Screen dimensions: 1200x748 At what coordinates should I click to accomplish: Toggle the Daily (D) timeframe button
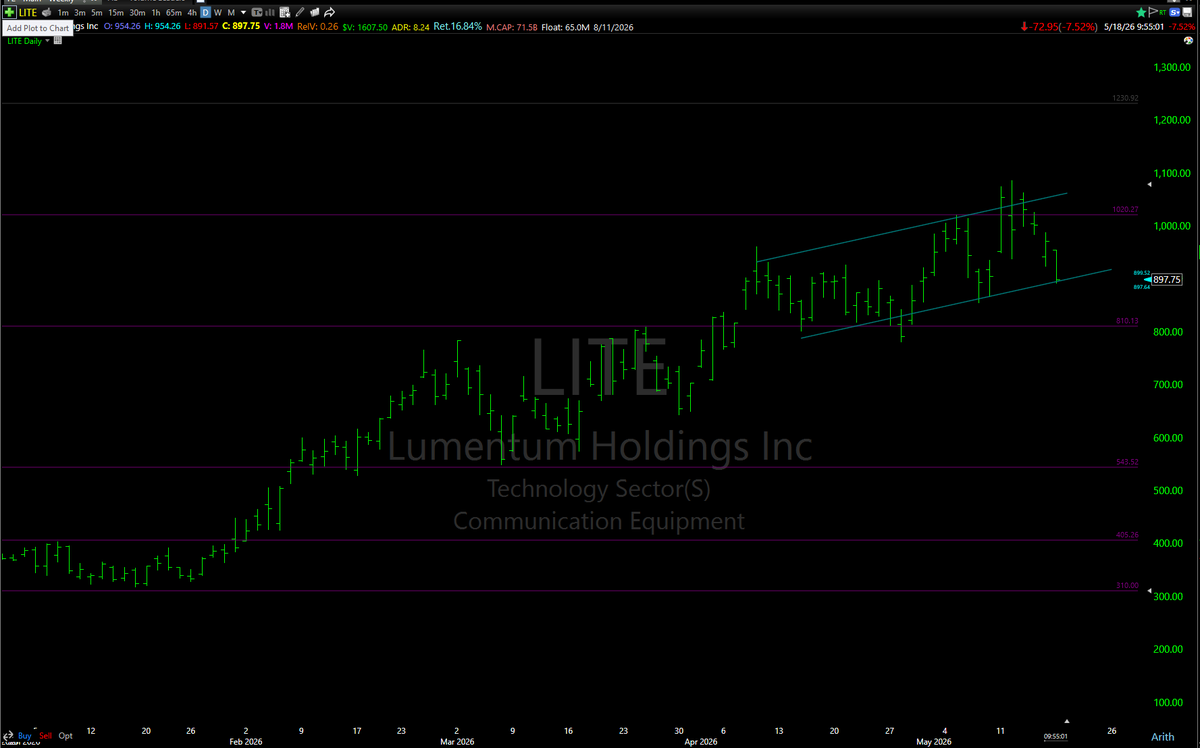[206, 13]
